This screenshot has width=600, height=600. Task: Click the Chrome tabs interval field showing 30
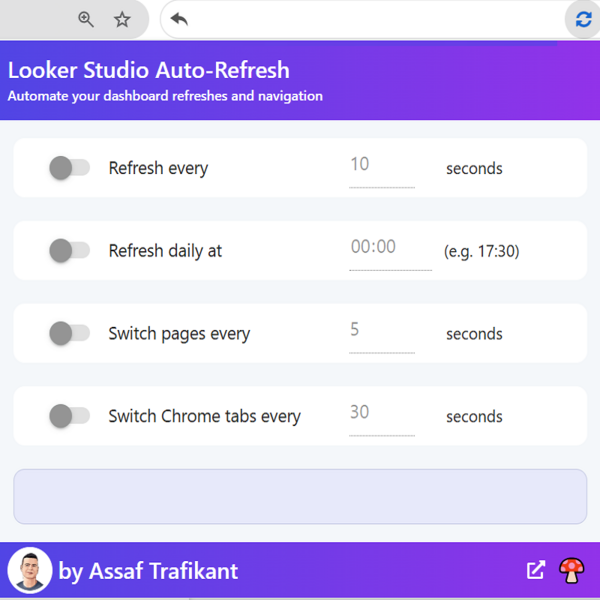[x=382, y=416]
